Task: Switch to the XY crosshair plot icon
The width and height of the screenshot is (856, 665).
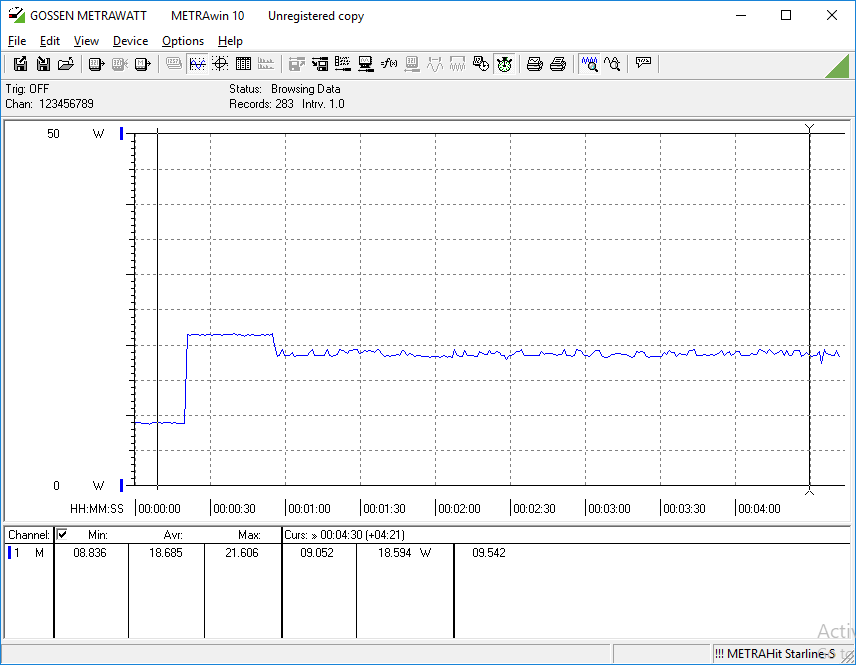Action: coord(220,64)
